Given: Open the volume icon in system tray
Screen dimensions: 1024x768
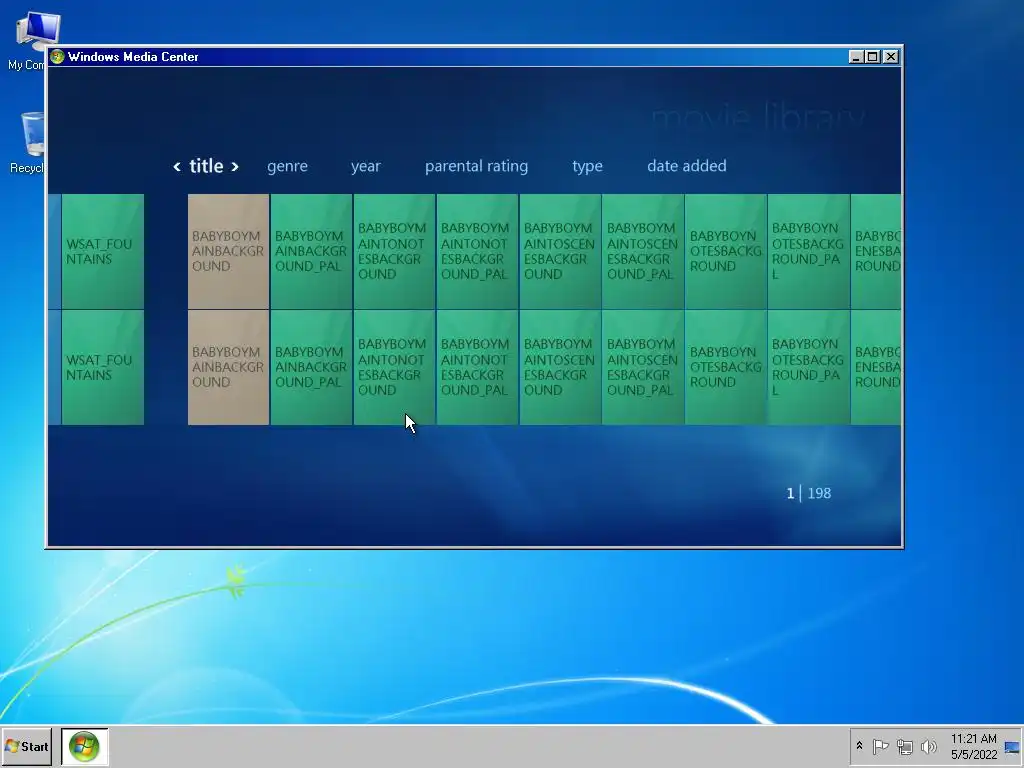Looking at the screenshot, I should pyautogui.click(x=928, y=746).
